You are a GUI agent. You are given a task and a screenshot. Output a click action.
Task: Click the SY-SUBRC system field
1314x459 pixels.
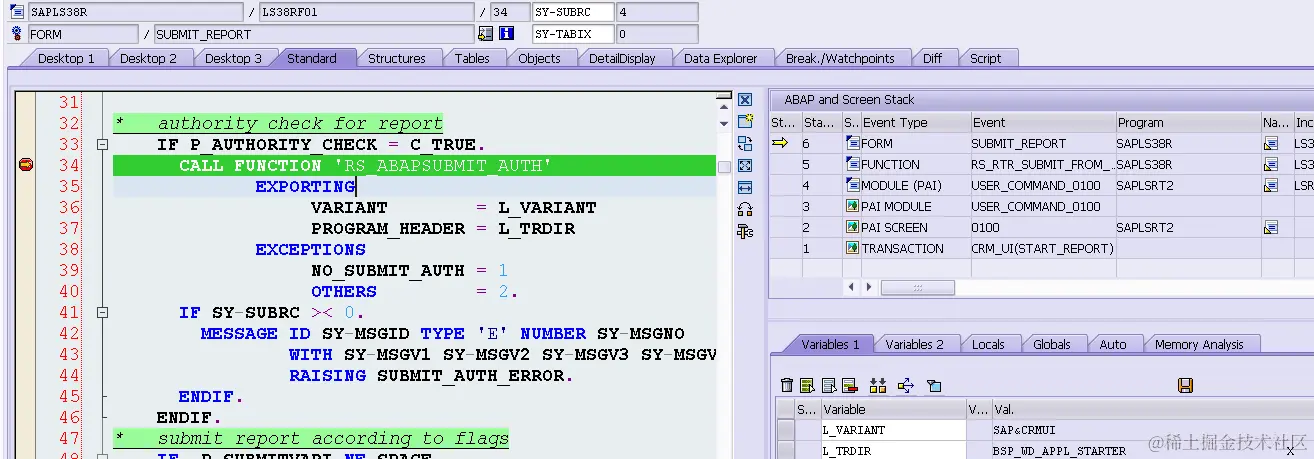[573, 12]
